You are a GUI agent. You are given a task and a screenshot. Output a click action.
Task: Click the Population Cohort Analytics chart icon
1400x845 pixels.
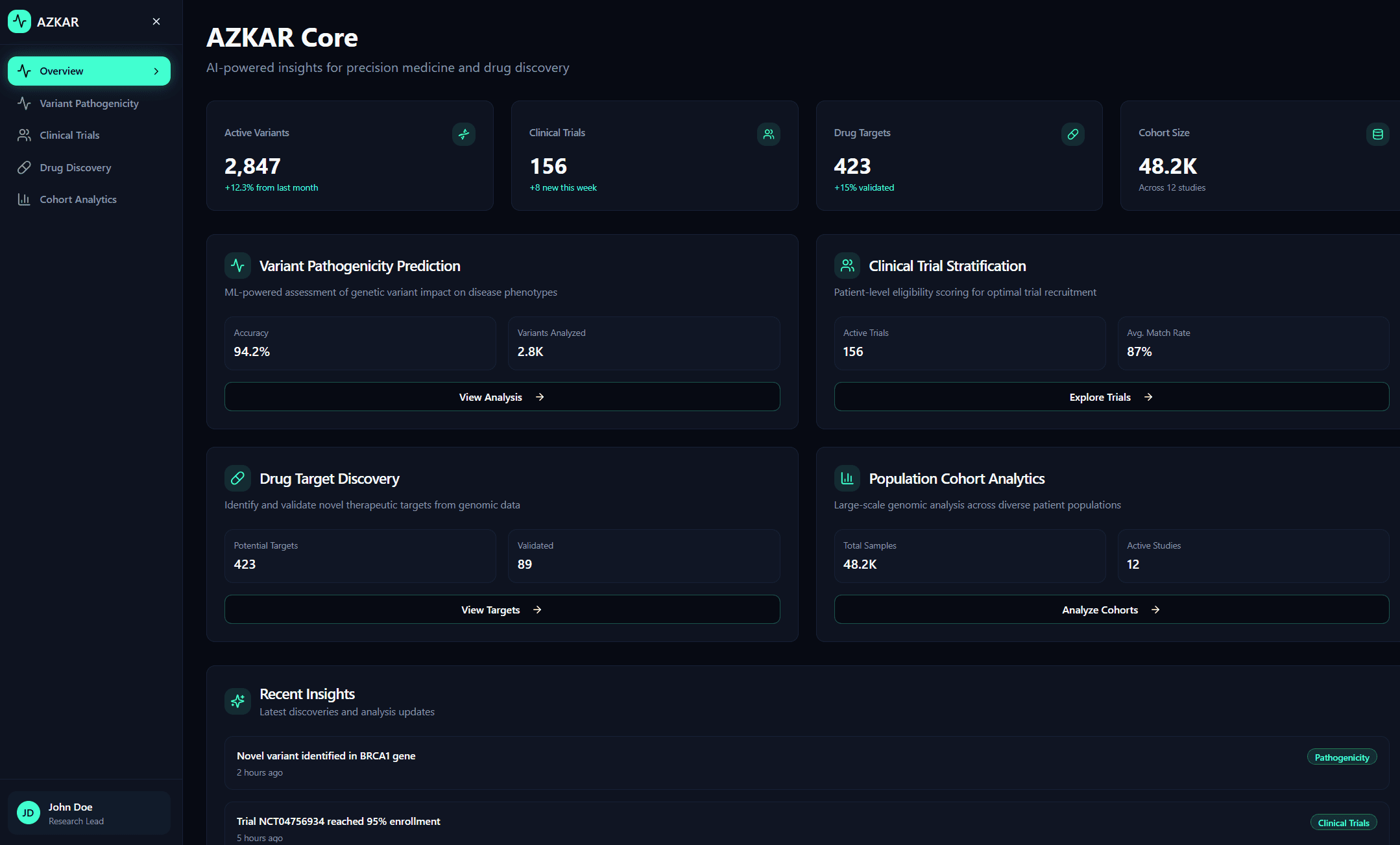pos(847,479)
